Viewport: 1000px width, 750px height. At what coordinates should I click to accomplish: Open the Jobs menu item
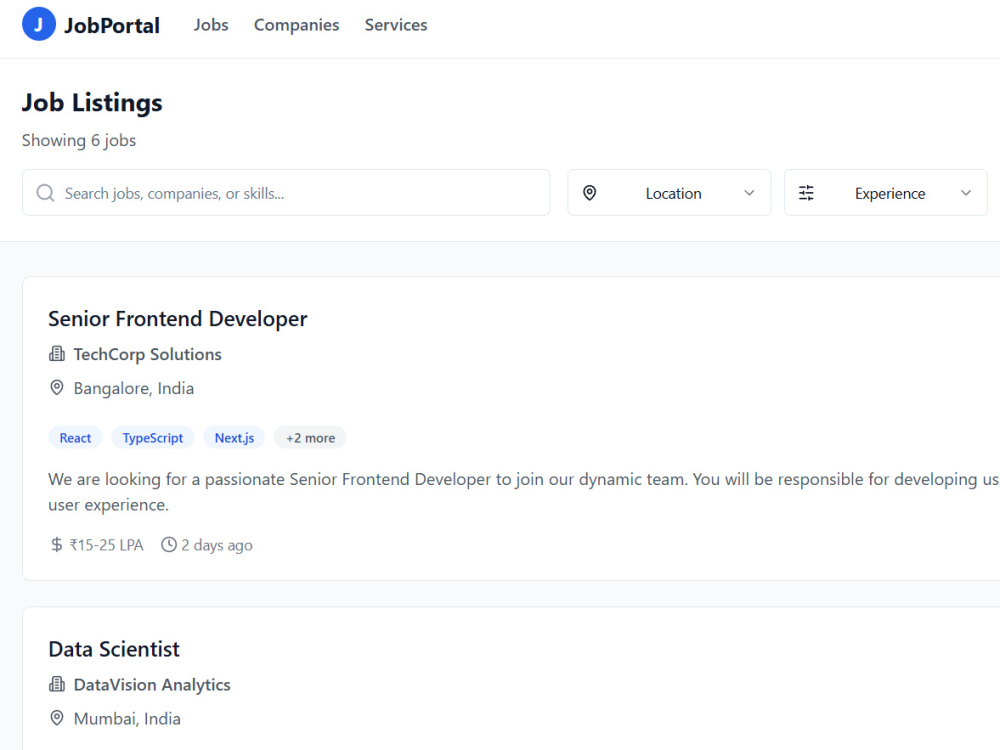point(211,25)
